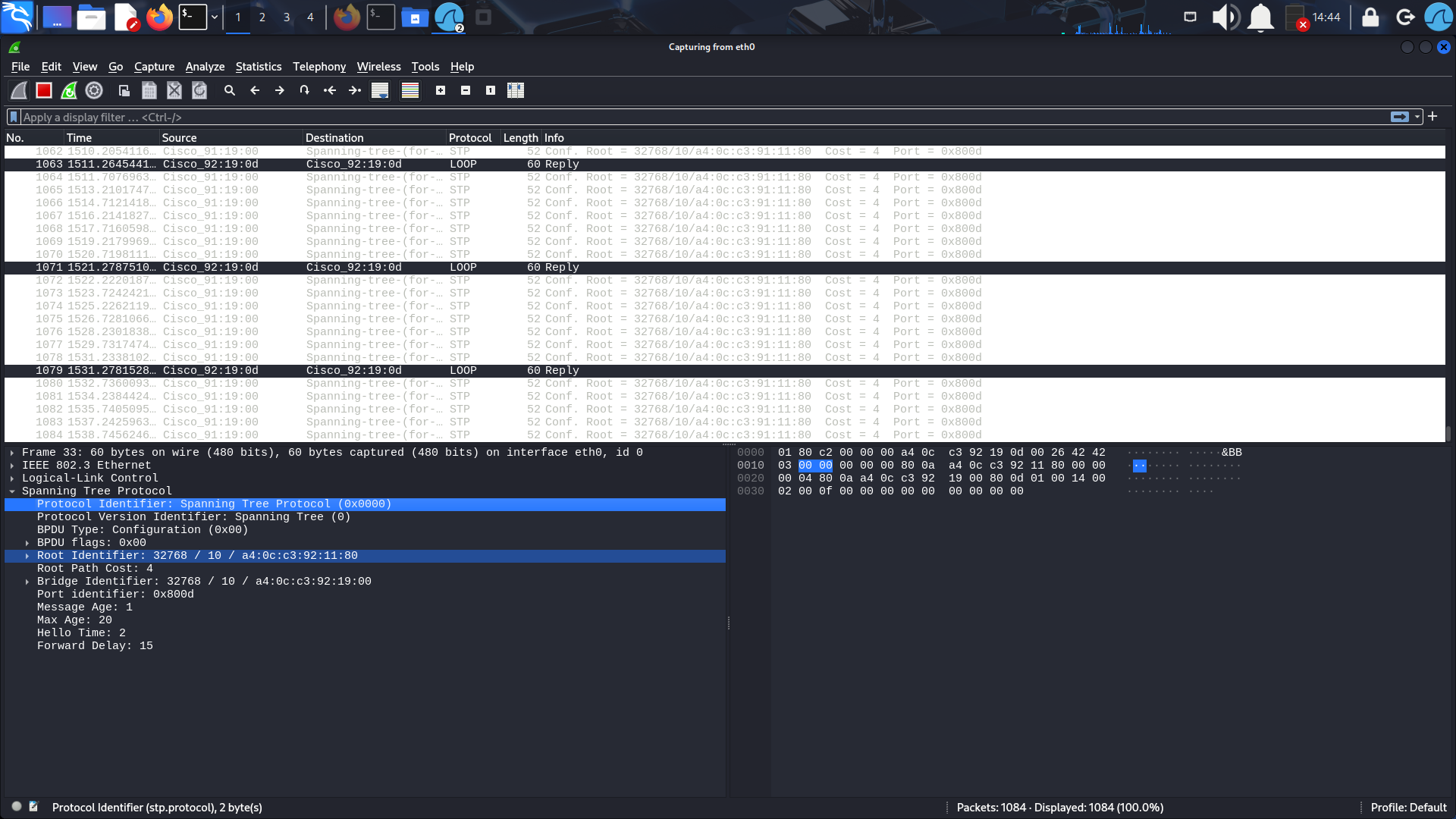Jump to the last packet icon

pyautogui.click(x=355, y=90)
